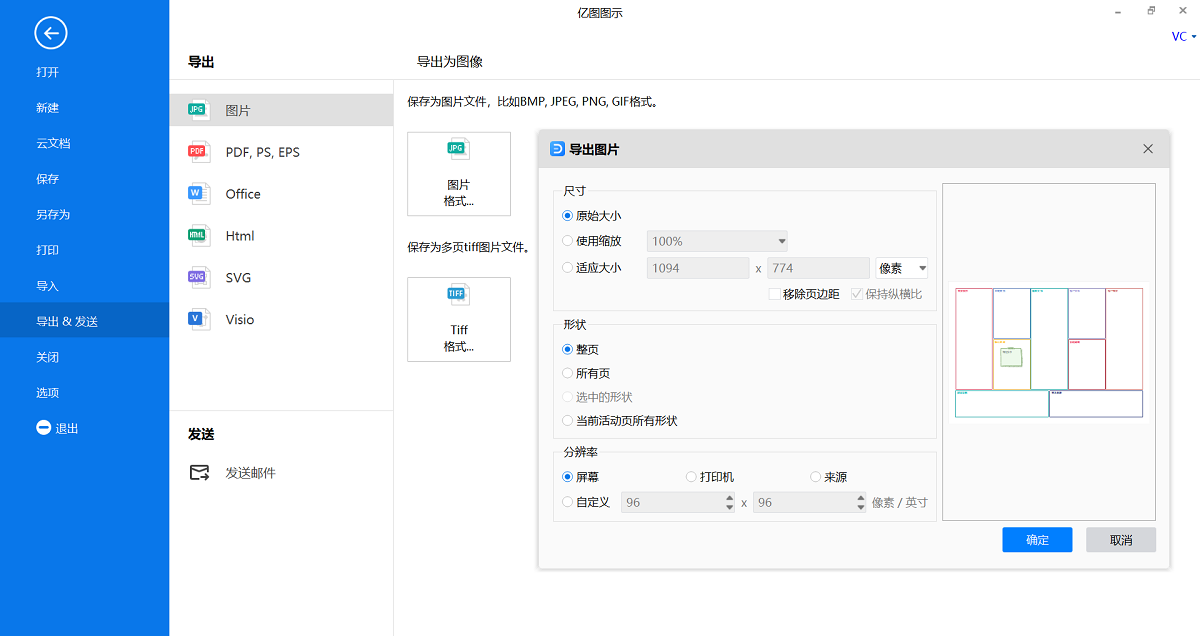Click the TIFF icon in Tiff格式 tile
1200x636 pixels.
[x=458, y=295]
